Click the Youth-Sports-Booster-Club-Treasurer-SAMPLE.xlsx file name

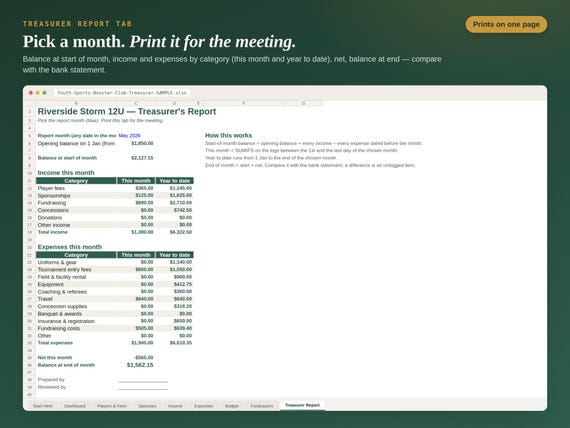122,93
